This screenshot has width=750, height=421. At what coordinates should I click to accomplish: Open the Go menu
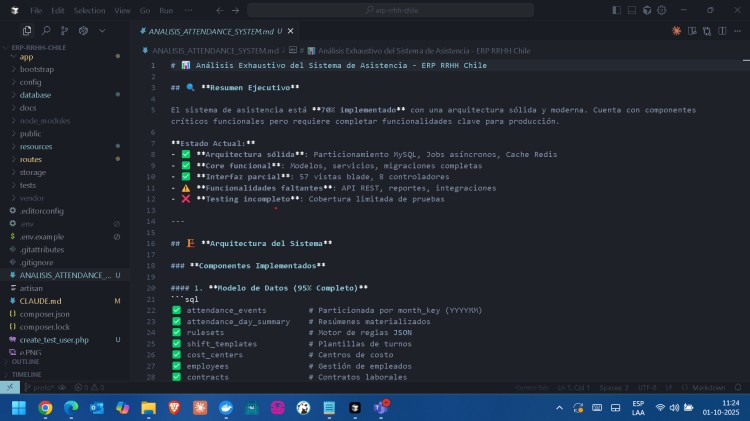(145, 10)
